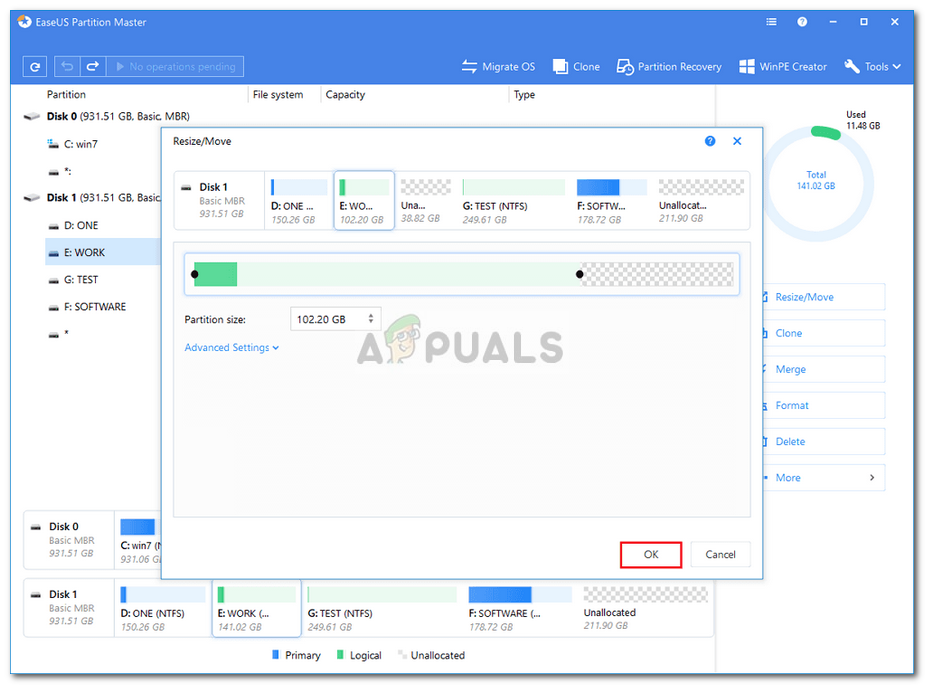The height and width of the screenshot is (685, 925).
Task: Open the Clone tool in top toolbar
Action: 576,67
